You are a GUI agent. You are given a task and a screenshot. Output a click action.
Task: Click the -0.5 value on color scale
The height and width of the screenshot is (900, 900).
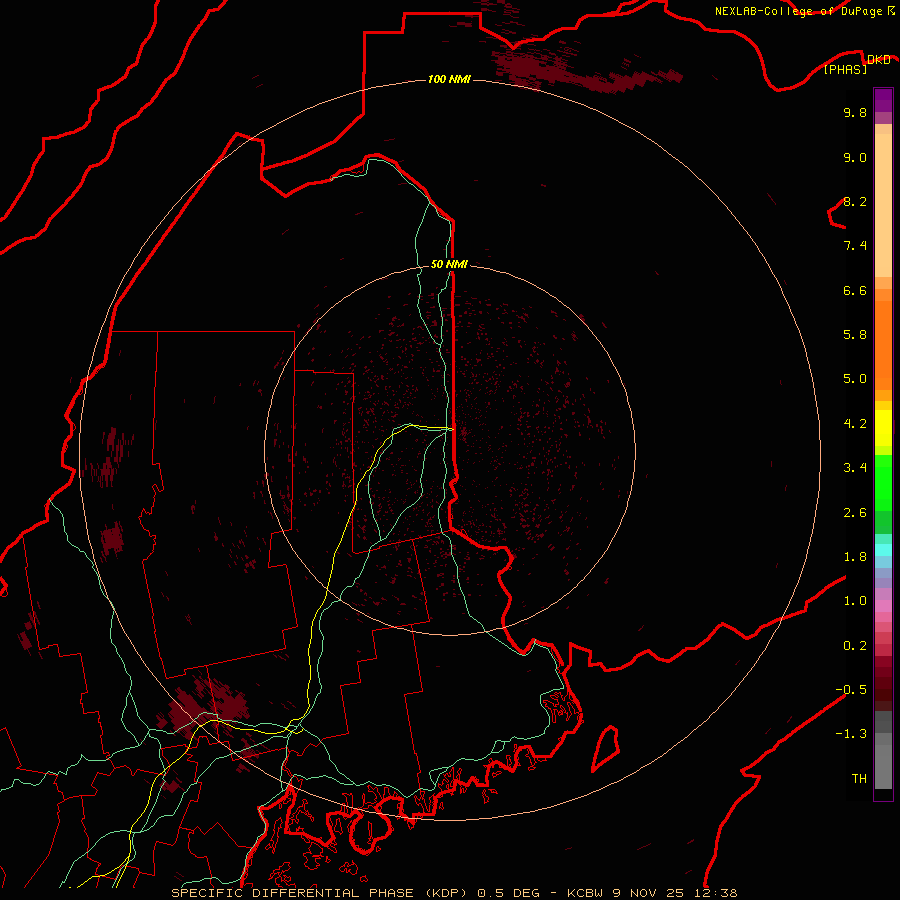coord(851,690)
